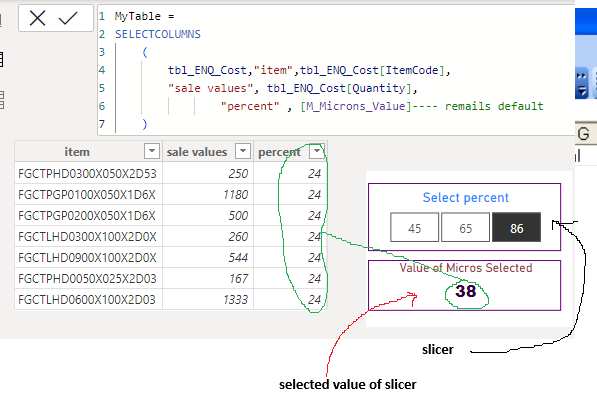This screenshot has height=402, width=597.
Task: Select cell FGCTPGP0100X050X1D6X
Action: pos(87,195)
